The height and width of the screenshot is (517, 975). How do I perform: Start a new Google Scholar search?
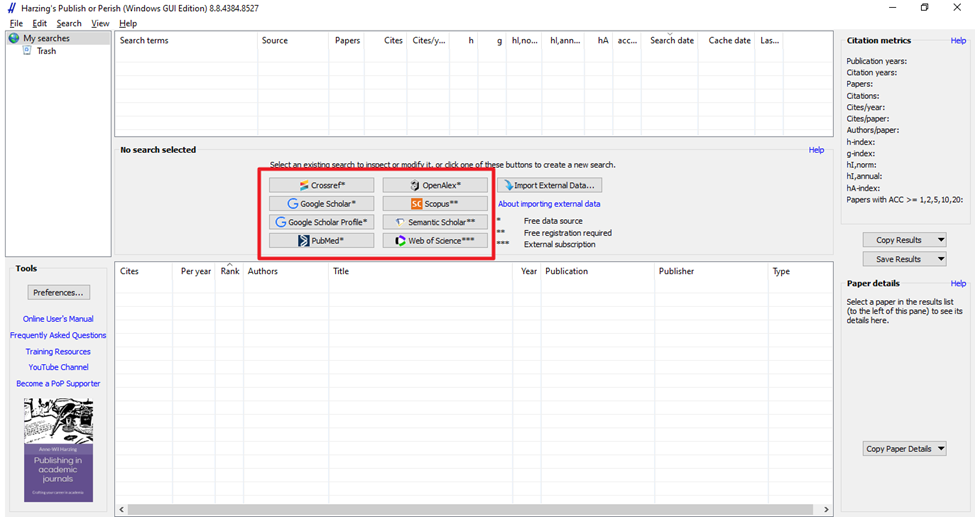[321, 203]
